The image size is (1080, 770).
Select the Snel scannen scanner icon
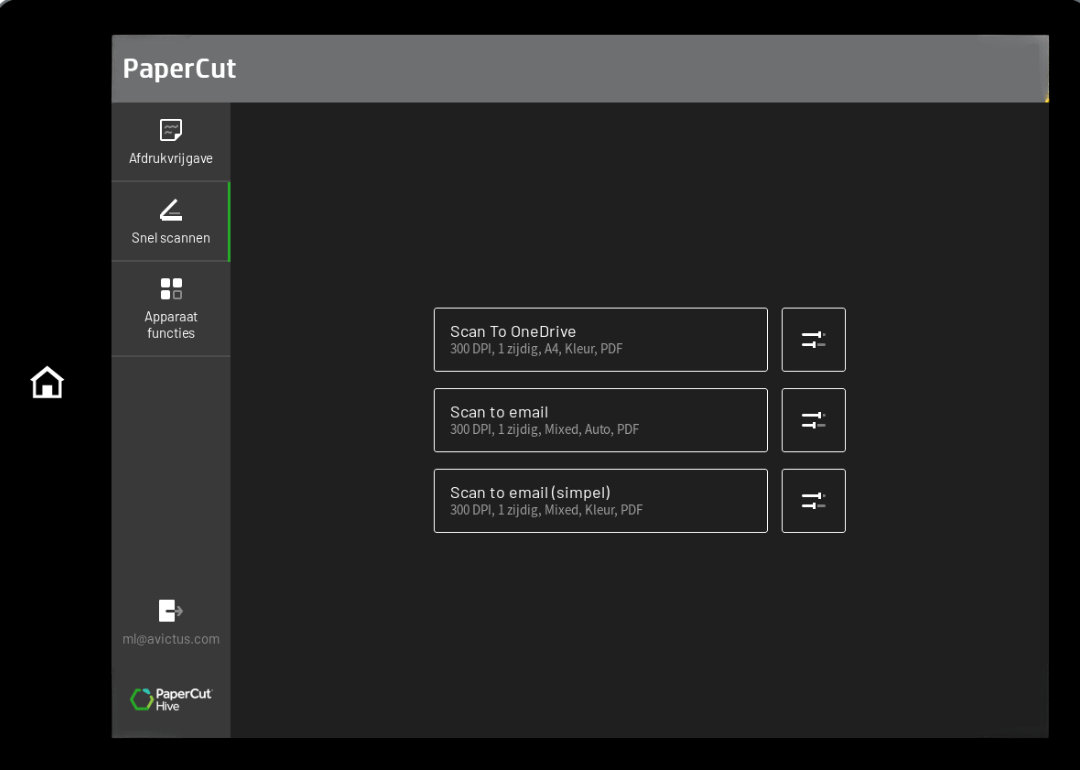pos(170,209)
